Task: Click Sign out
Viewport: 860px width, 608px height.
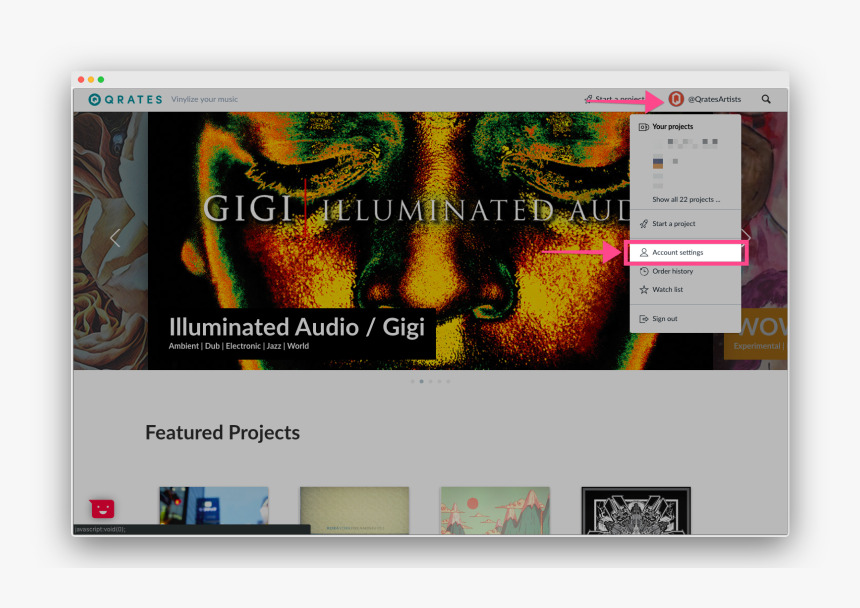Action: [665, 319]
